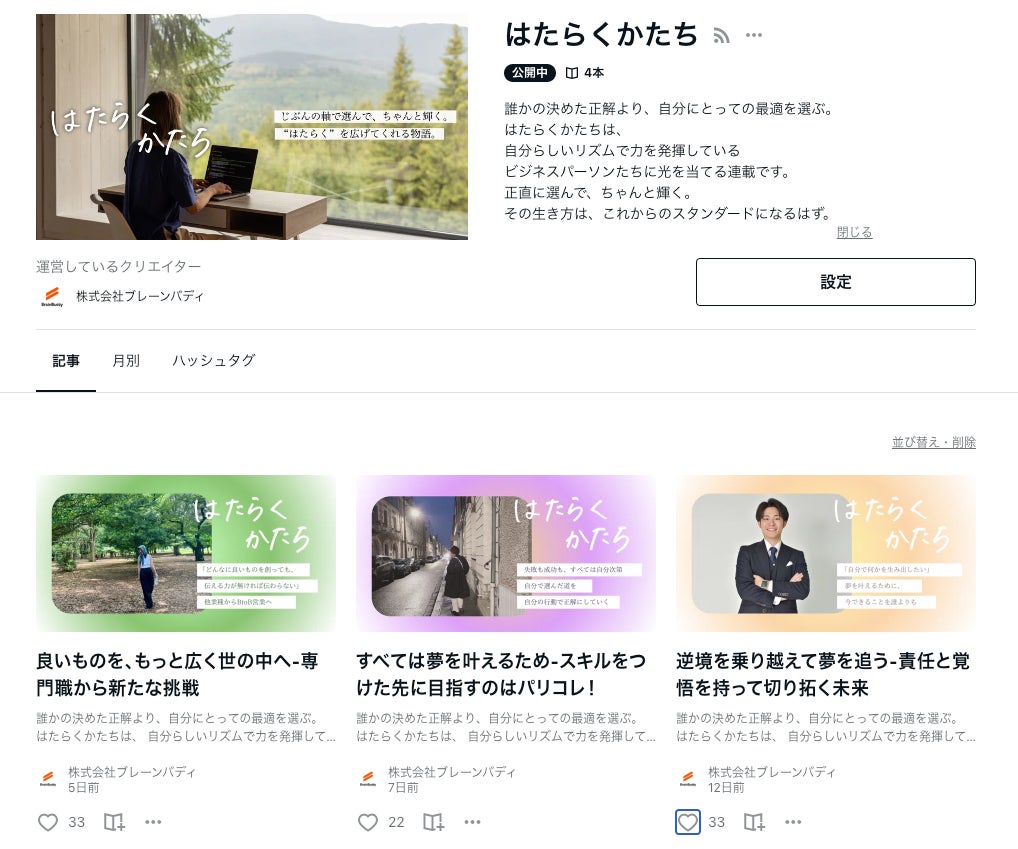Click the 設定 button
Viewport: 1018px width, 849px height.
click(x=836, y=282)
